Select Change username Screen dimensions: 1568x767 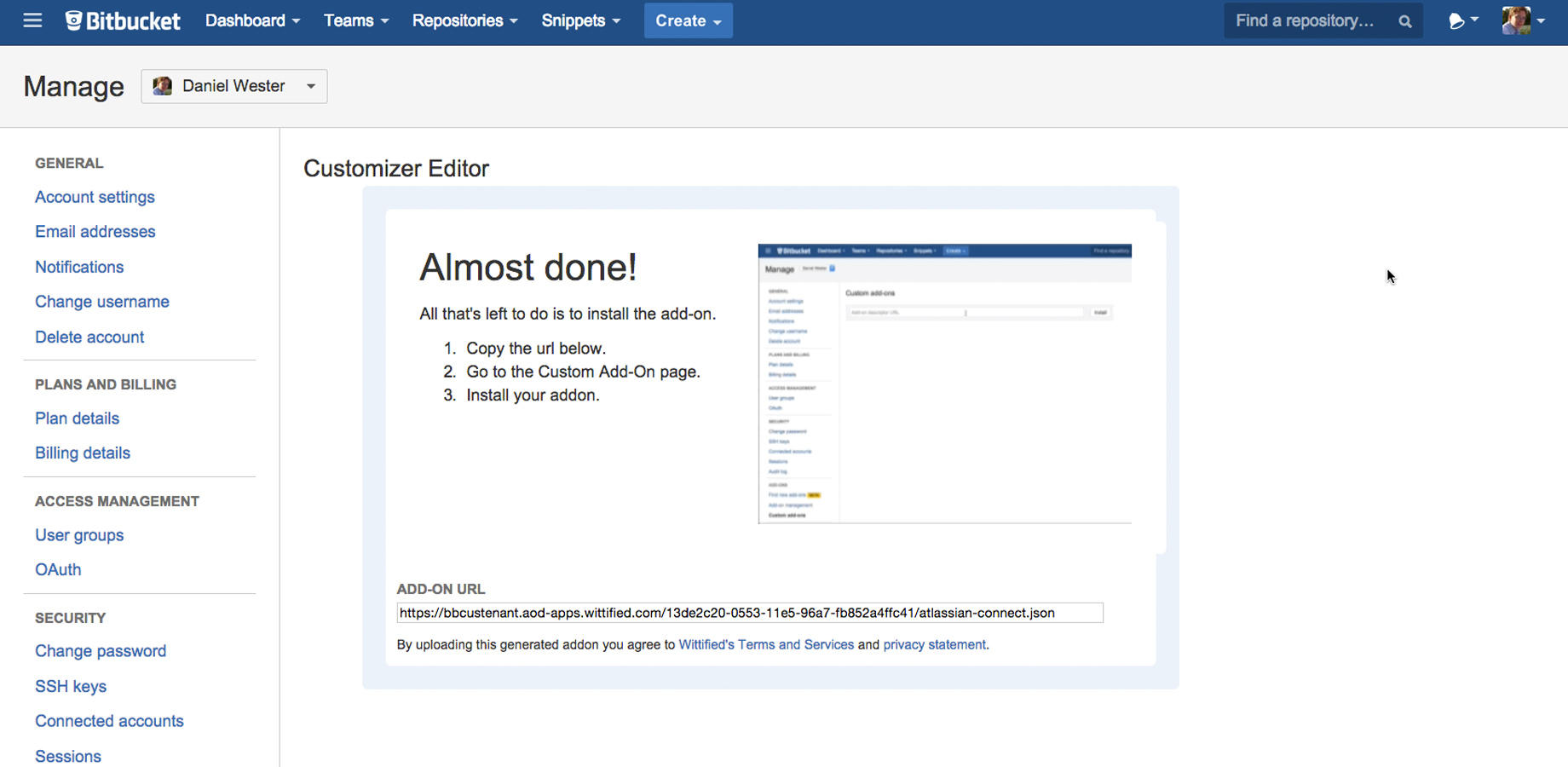click(x=102, y=302)
